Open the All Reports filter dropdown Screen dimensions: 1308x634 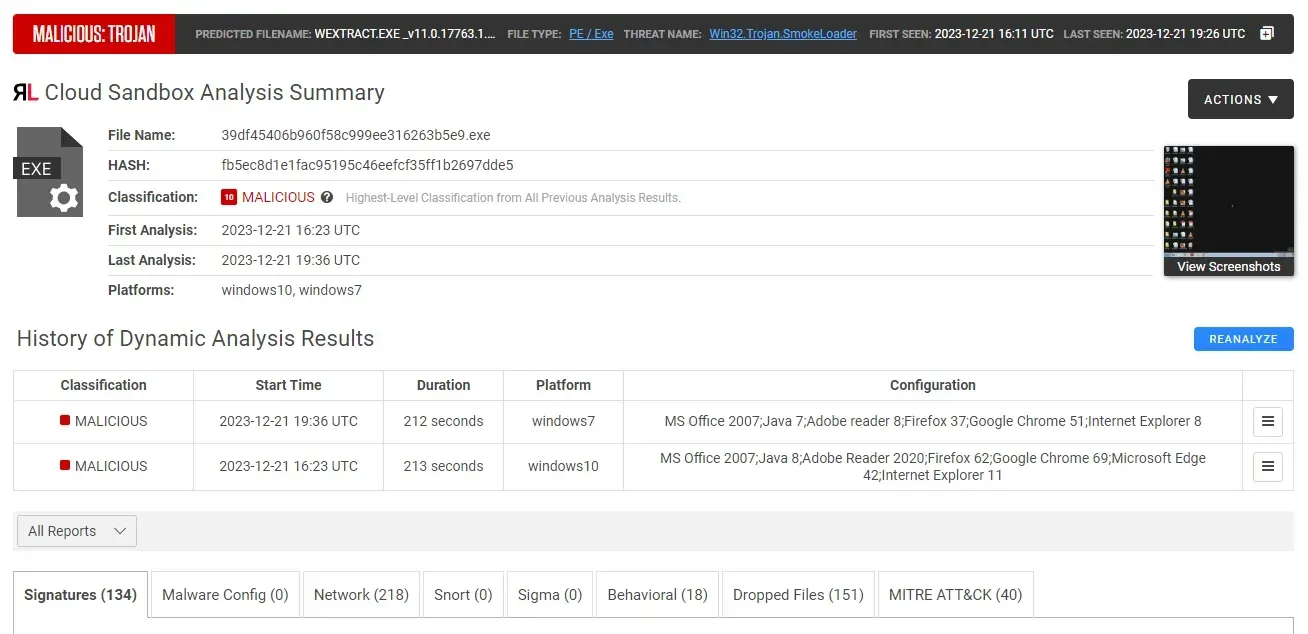coord(76,531)
